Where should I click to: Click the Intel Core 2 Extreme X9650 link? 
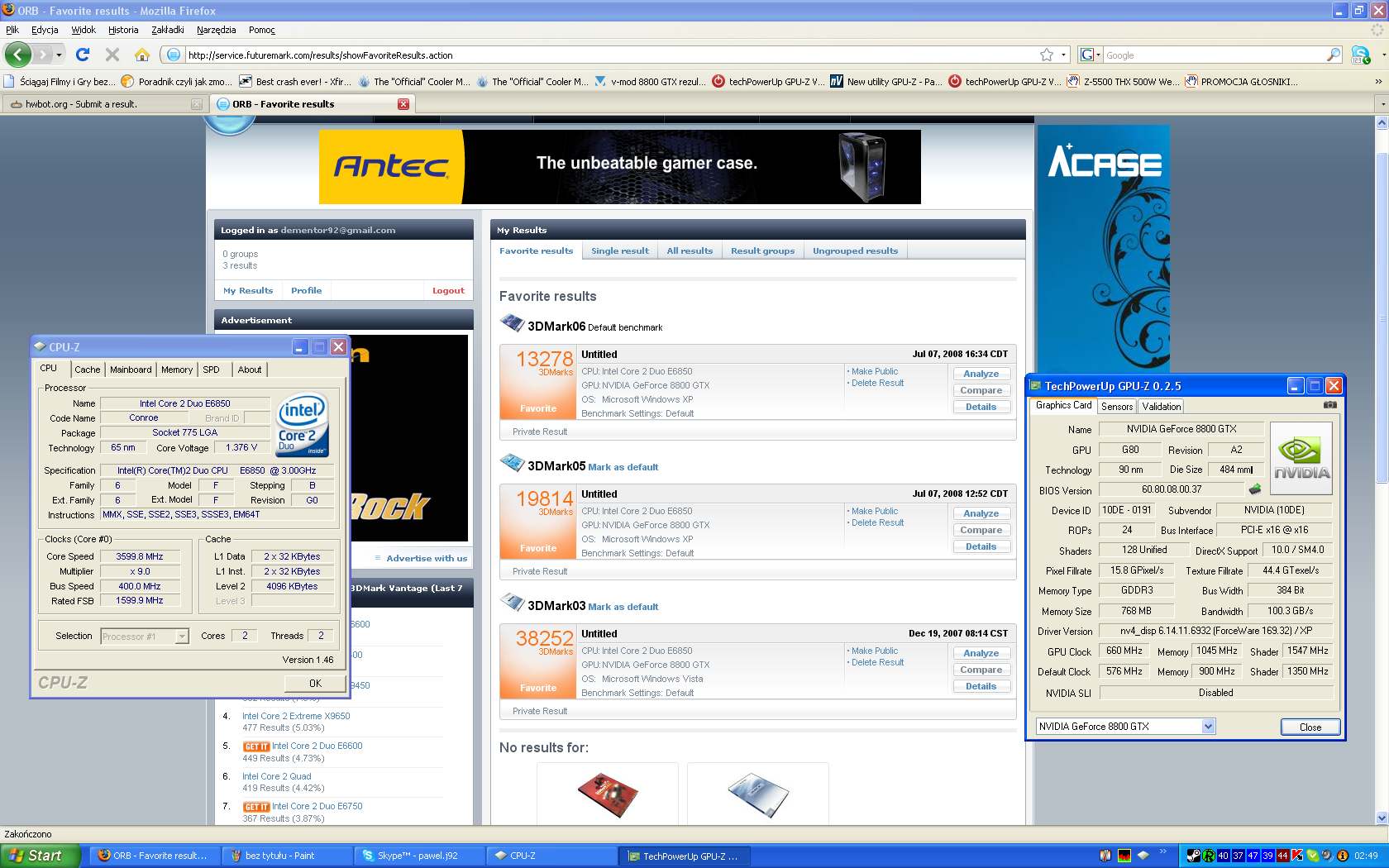tap(296, 716)
